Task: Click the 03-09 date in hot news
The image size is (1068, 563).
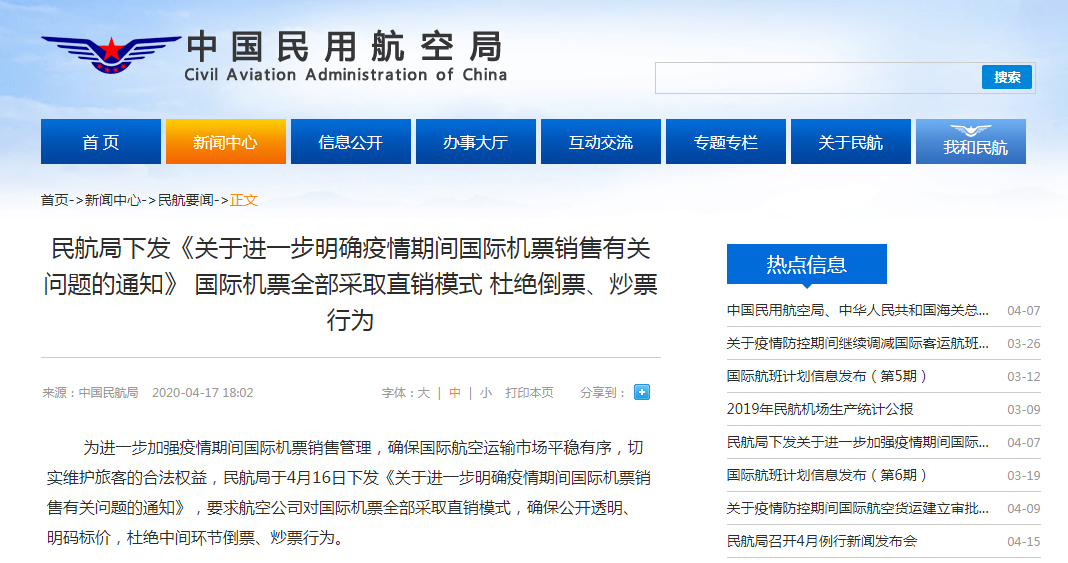Action: coord(1024,410)
